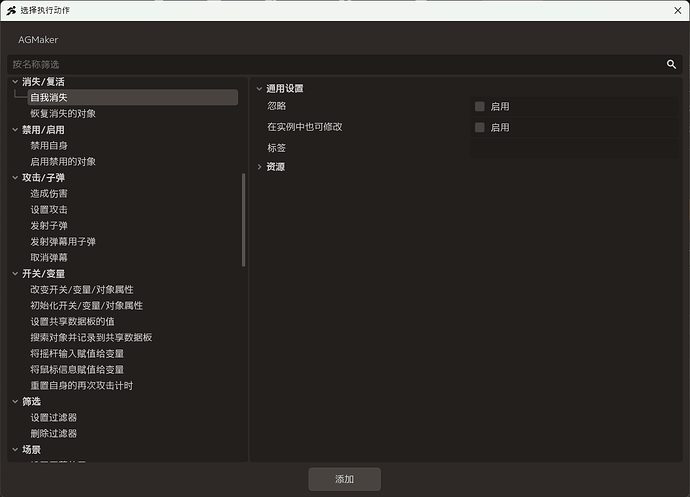Screen dimensions: 690x497
Task: Select the 发射子弹 action
Action: point(49,225)
